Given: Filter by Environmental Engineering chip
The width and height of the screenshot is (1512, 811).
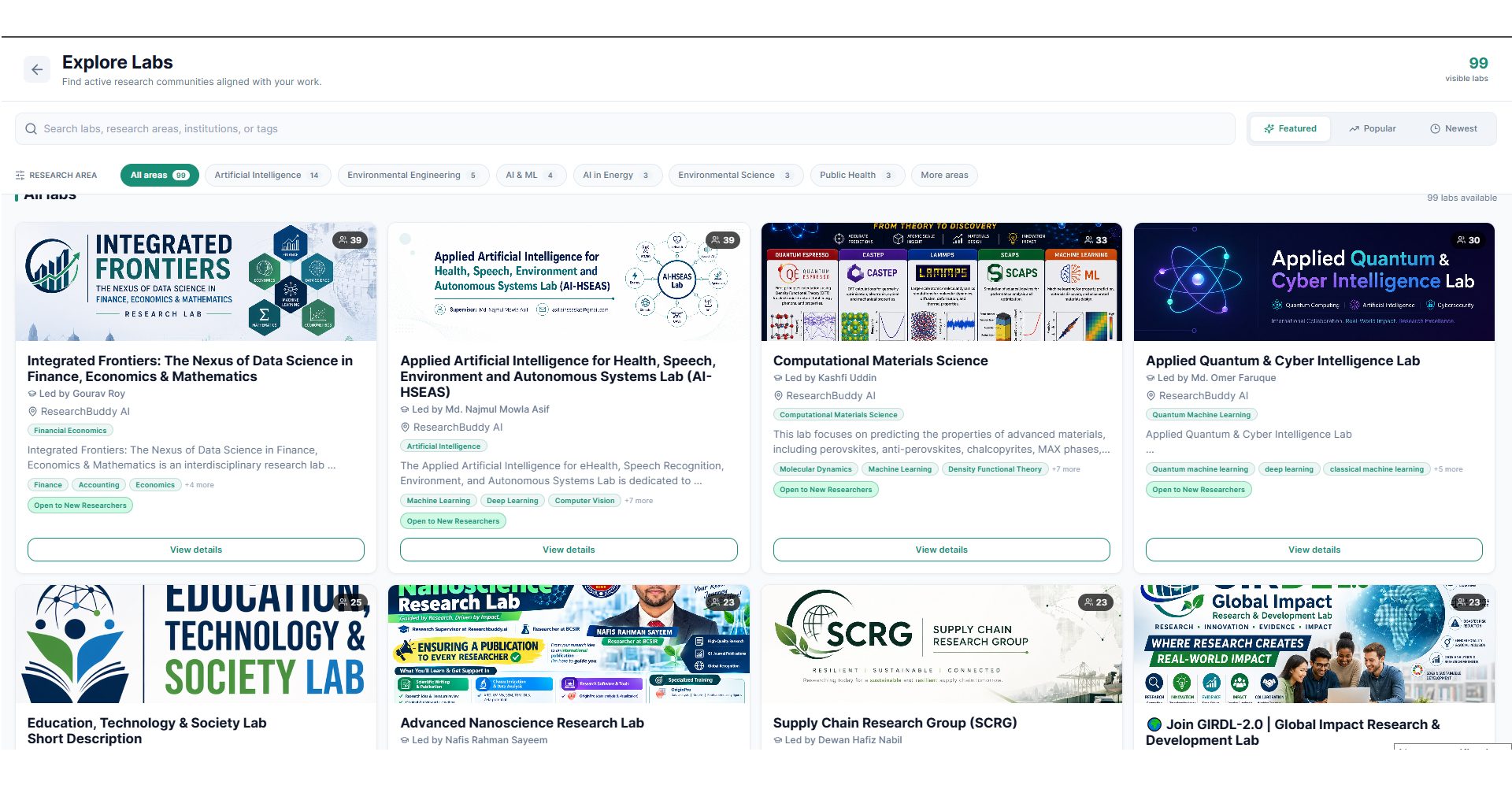Looking at the screenshot, I should click(413, 176).
